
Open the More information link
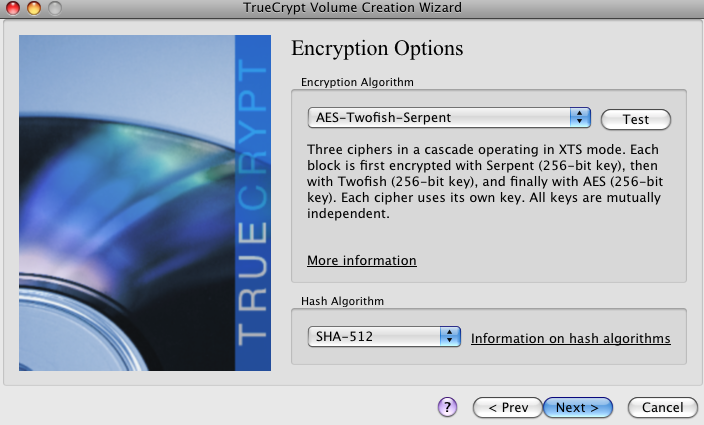362,260
